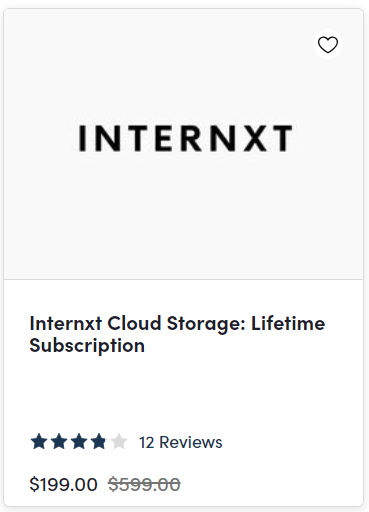Click the letter X in the INTERNXT logo
This screenshot has width=369, height=512.
(252, 138)
